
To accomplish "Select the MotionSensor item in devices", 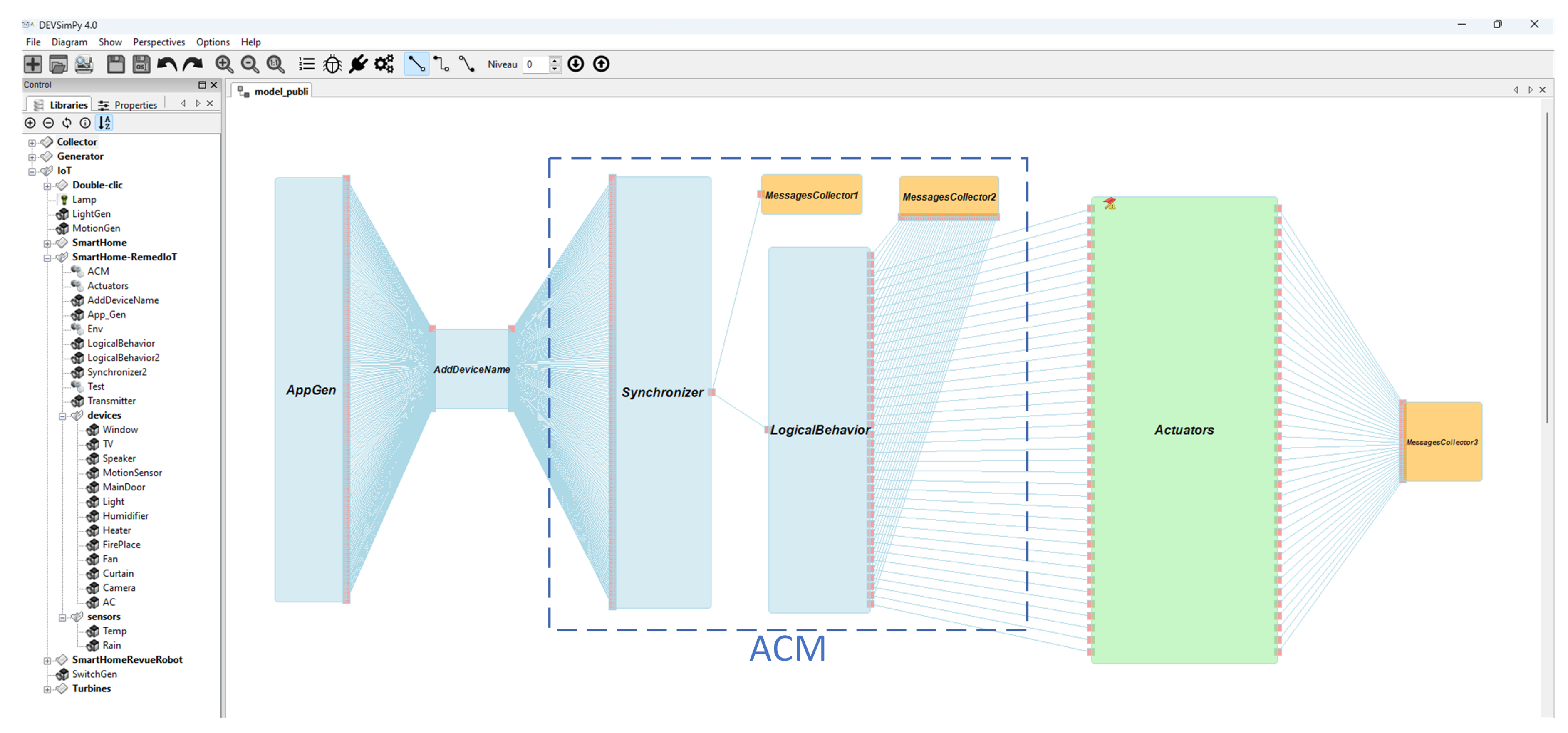I will point(131,473).
